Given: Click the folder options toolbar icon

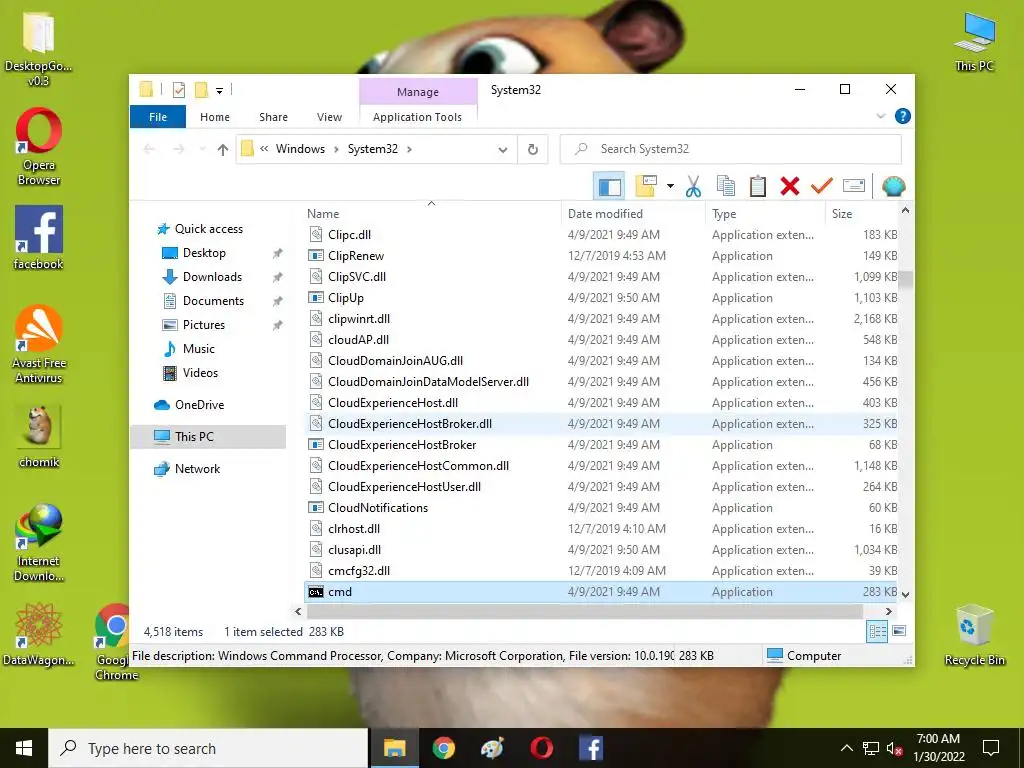Looking at the screenshot, I should pyautogui.click(x=645, y=186).
